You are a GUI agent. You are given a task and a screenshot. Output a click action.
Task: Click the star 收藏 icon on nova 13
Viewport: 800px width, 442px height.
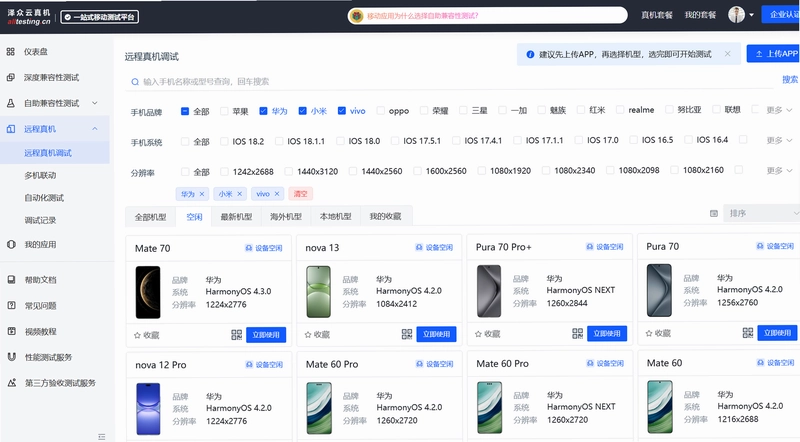tap(308, 335)
